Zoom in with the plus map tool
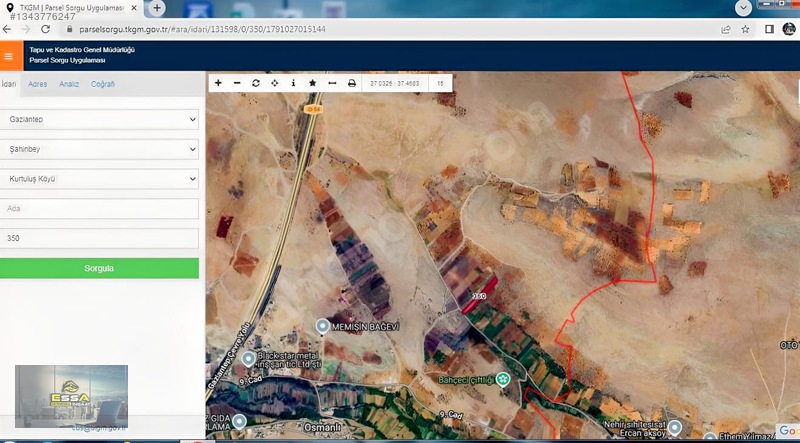The height and width of the screenshot is (443, 800). 218,83
